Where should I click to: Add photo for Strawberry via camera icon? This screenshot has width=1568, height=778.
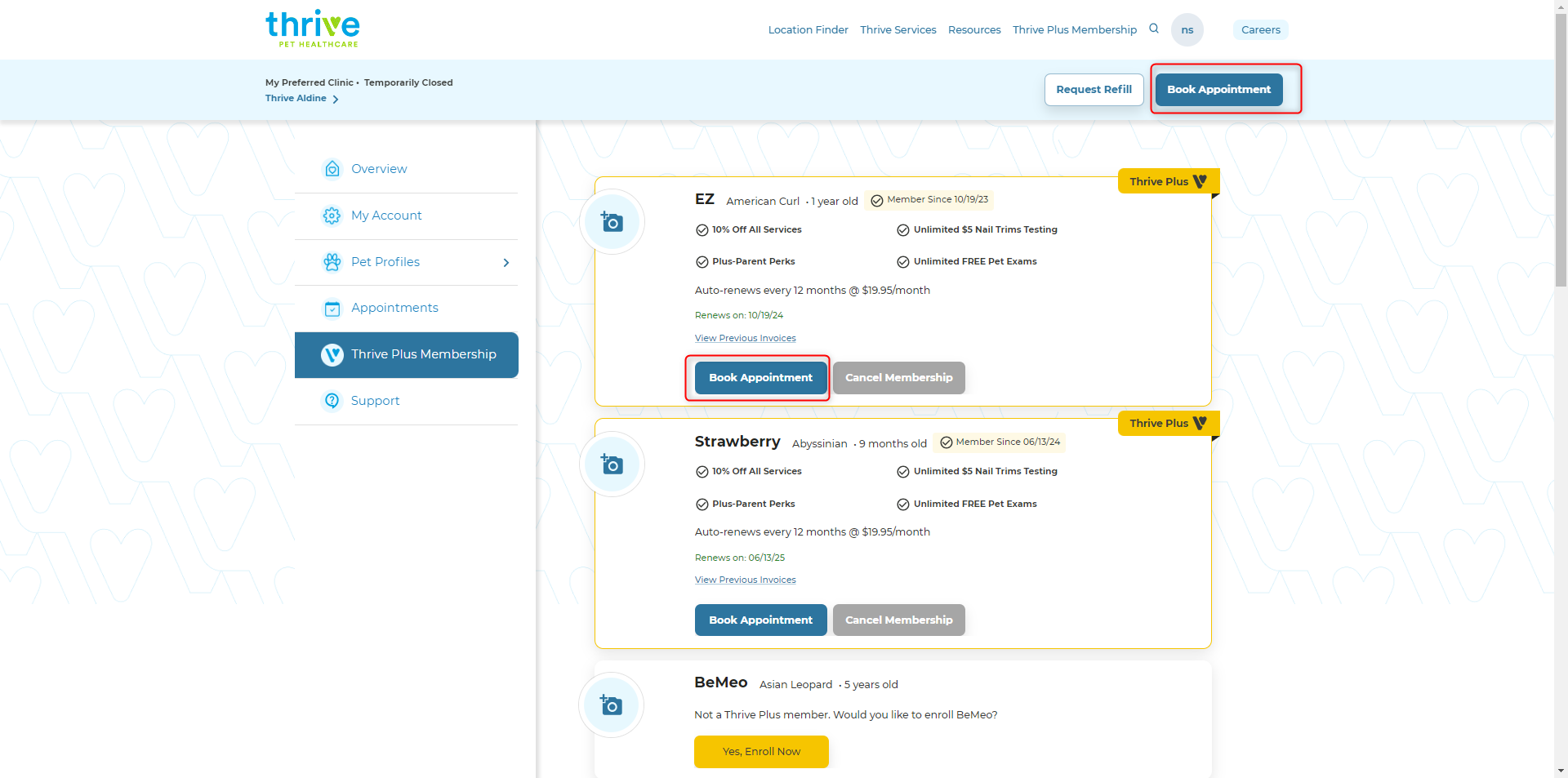click(612, 464)
